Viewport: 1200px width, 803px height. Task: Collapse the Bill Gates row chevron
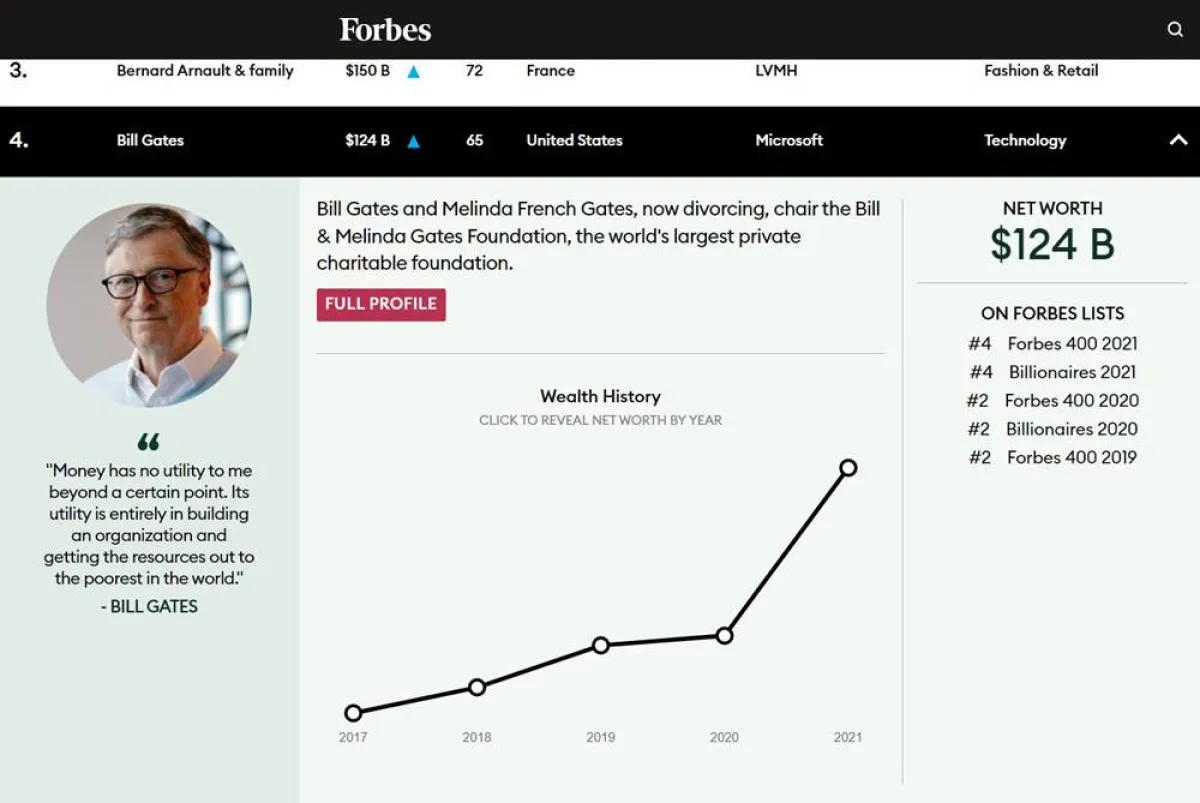[1178, 141]
